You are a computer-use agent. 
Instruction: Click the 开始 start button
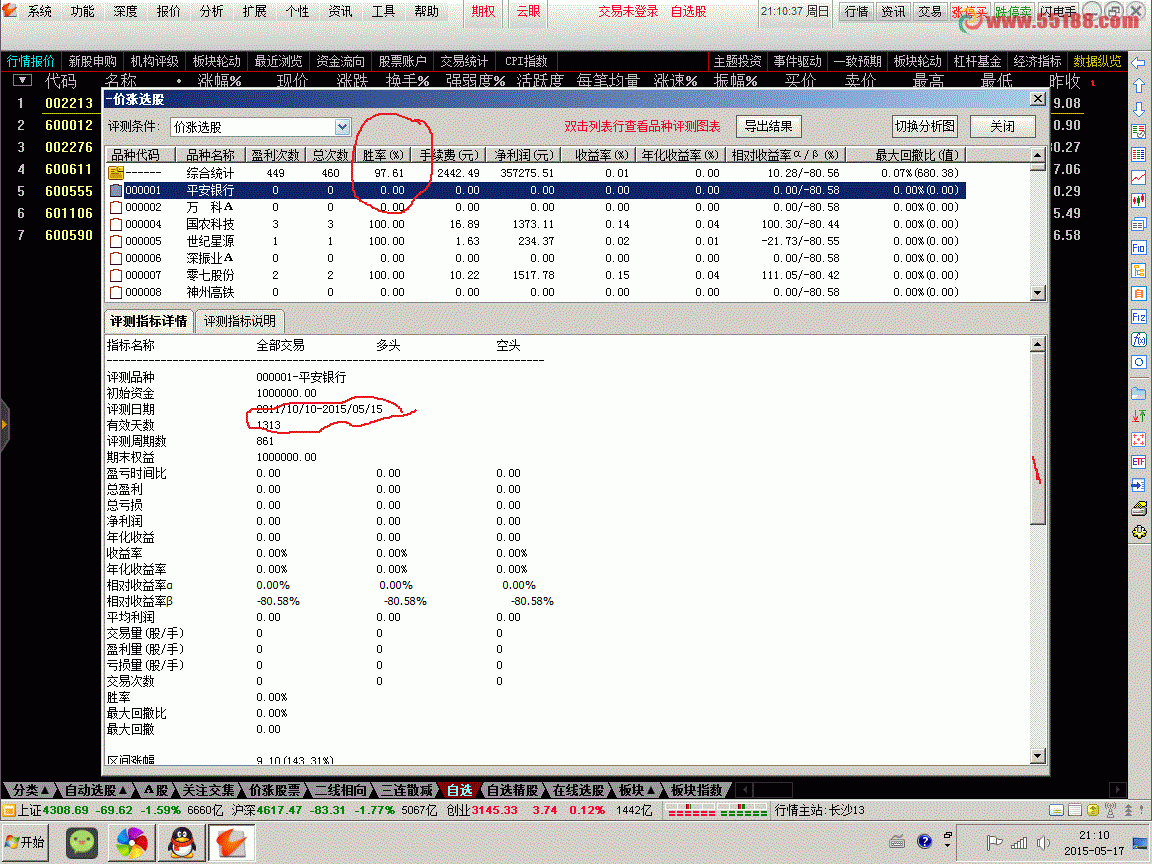tap(26, 842)
